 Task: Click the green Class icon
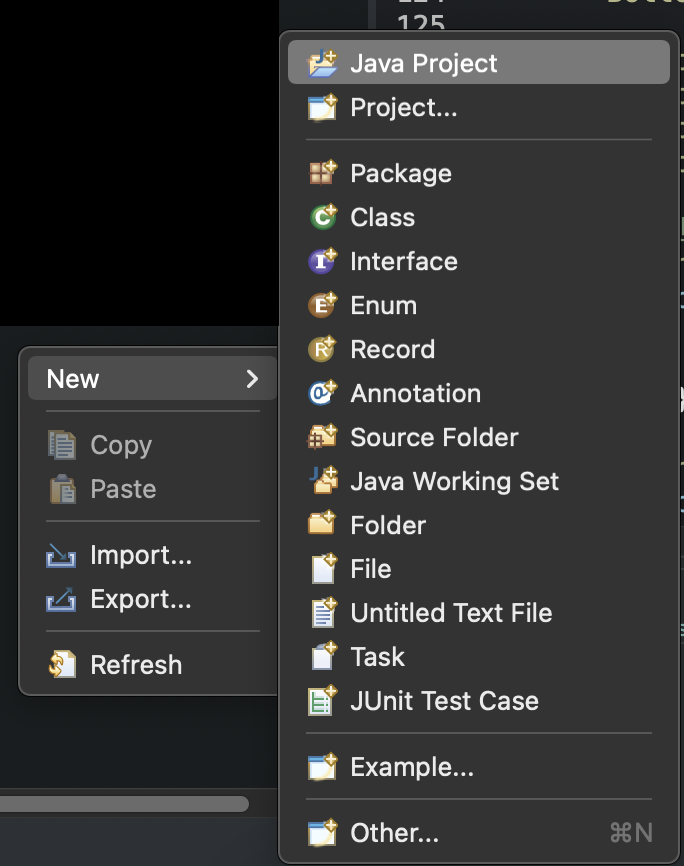[323, 217]
